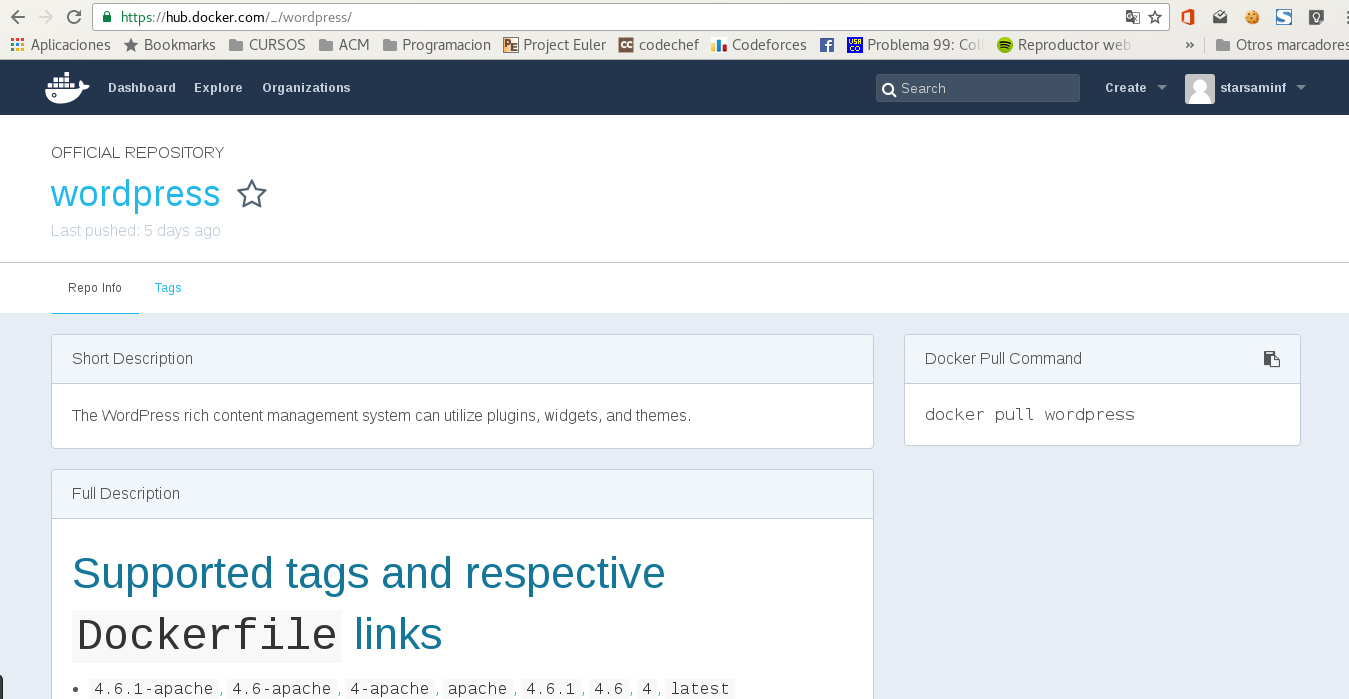Click the OFFICIAL REPOSITORY label
This screenshot has width=1349, height=699.
click(138, 153)
